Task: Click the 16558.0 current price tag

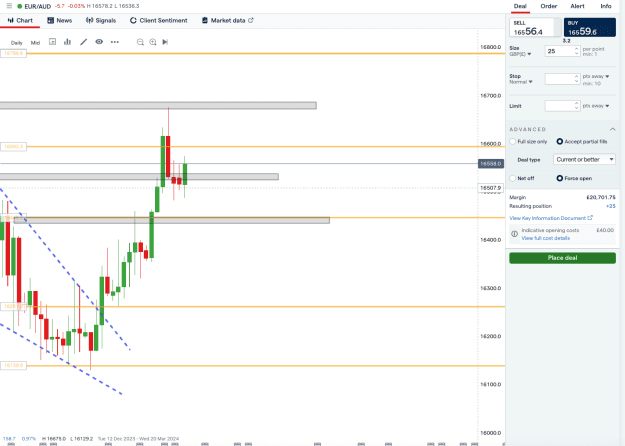Action: click(491, 164)
